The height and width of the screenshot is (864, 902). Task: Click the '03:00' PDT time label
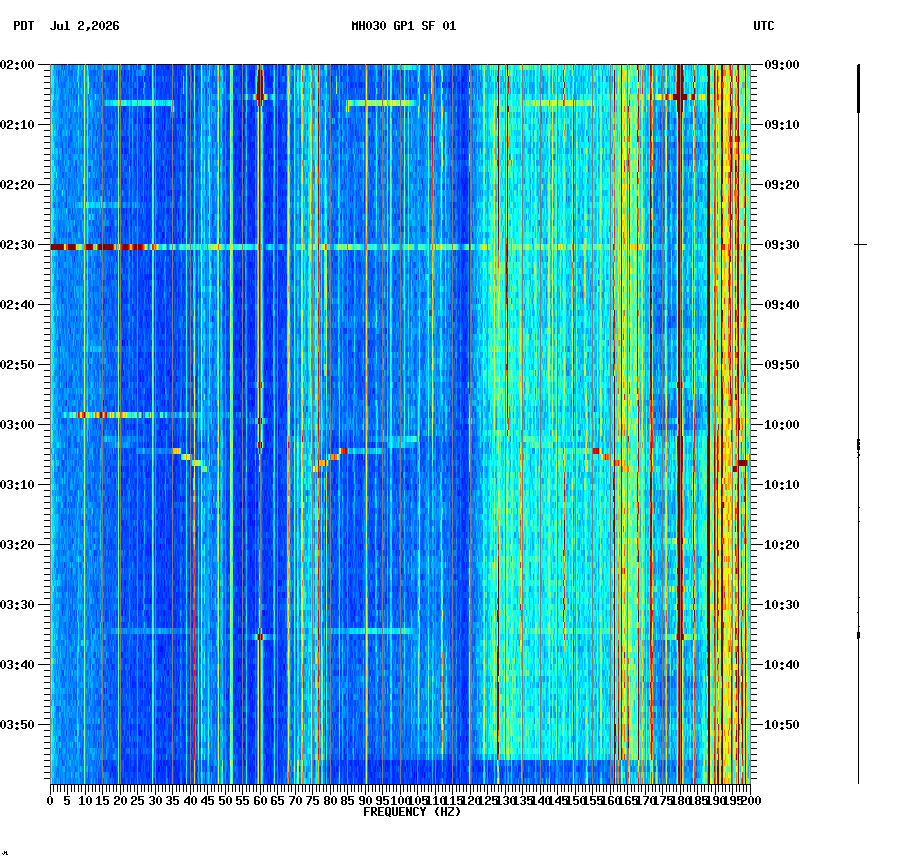[17, 425]
